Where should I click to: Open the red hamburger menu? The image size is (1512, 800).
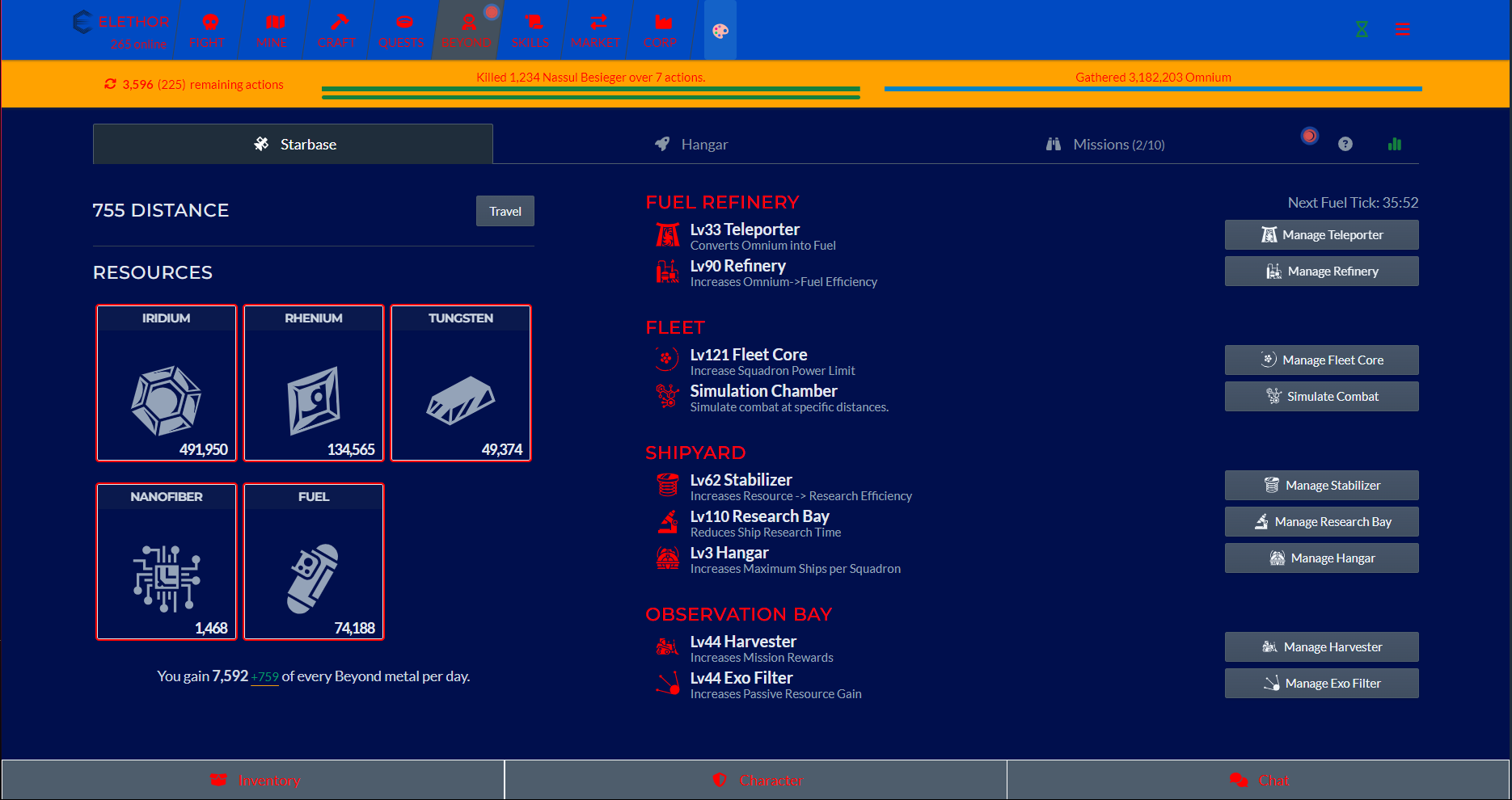[x=1403, y=29]
